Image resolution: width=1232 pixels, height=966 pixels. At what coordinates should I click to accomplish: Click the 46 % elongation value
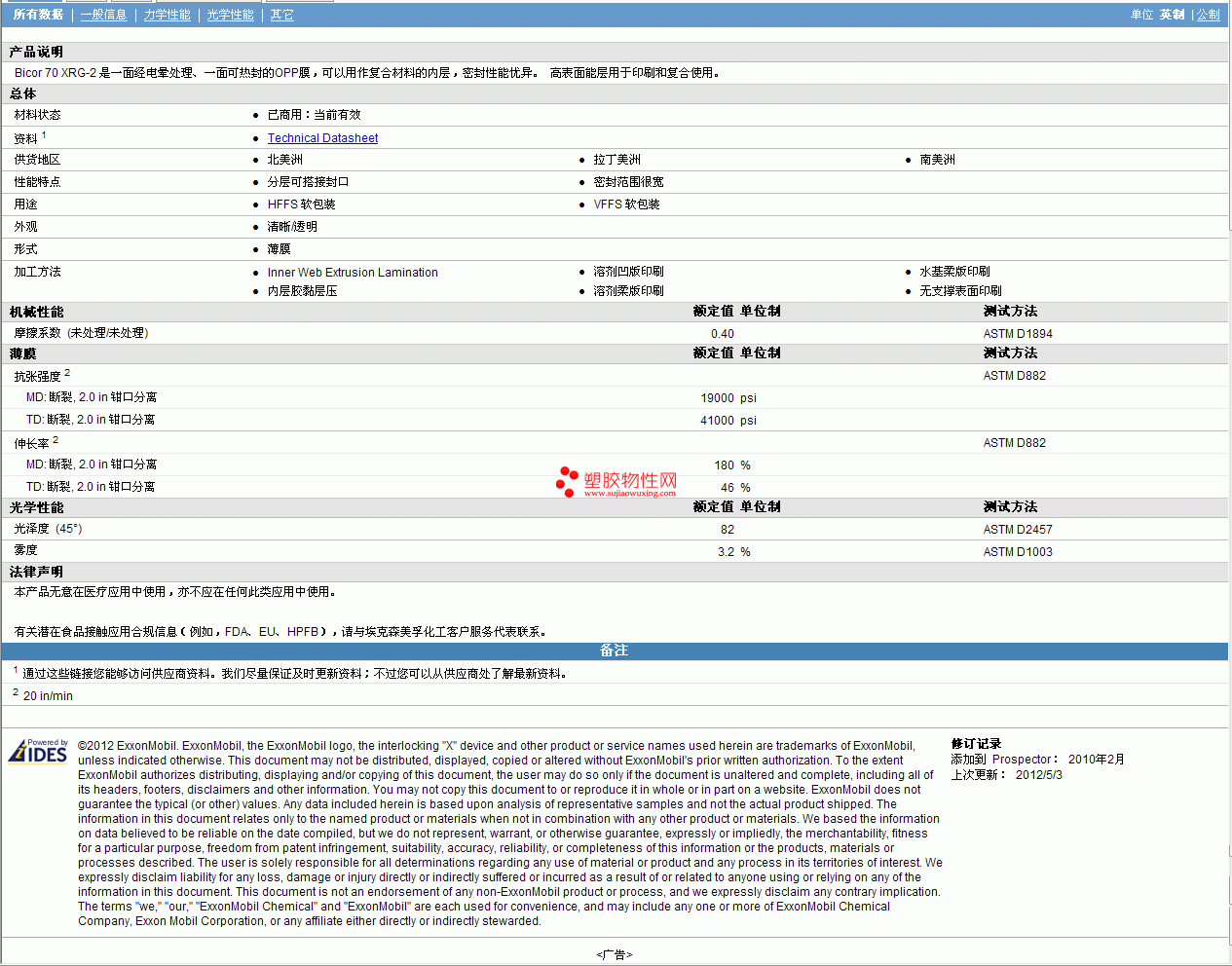[x=735, y=488]
